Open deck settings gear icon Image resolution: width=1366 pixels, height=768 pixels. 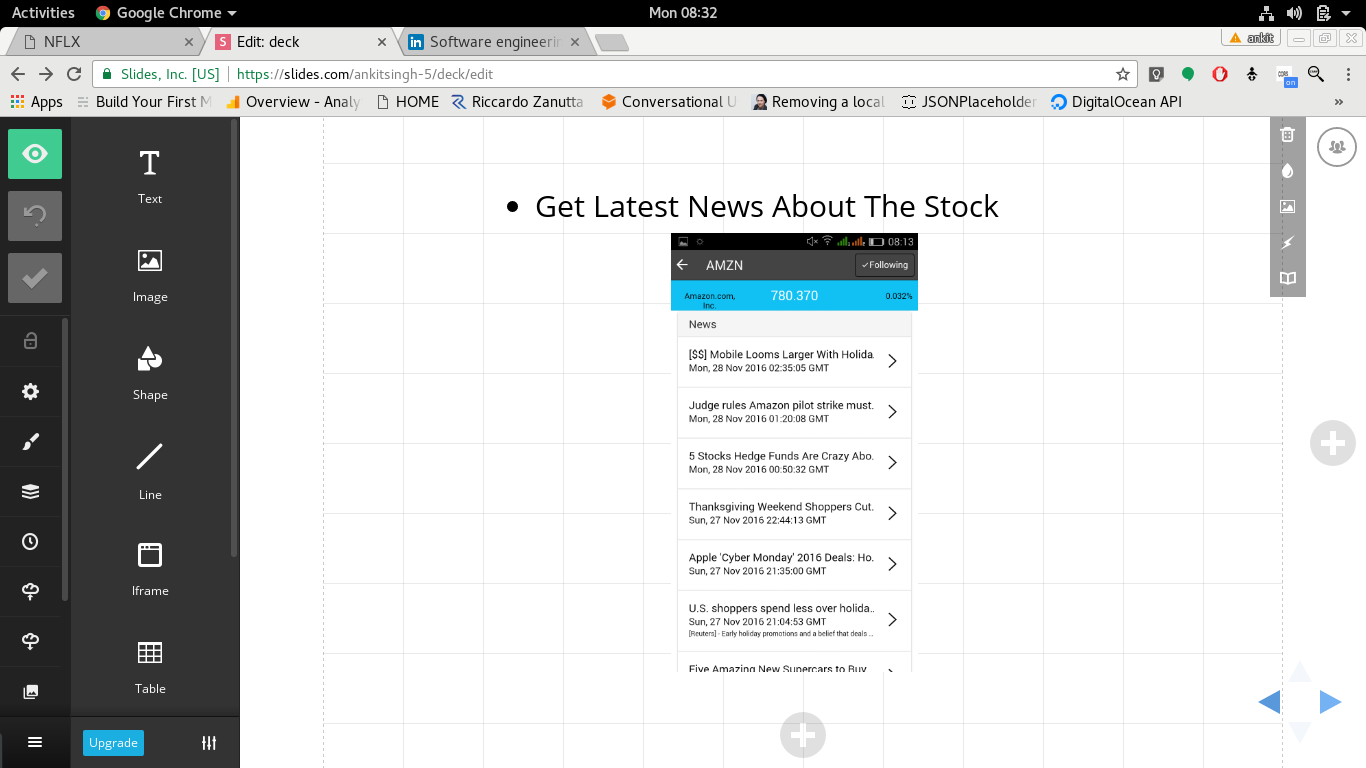(31, 391)
